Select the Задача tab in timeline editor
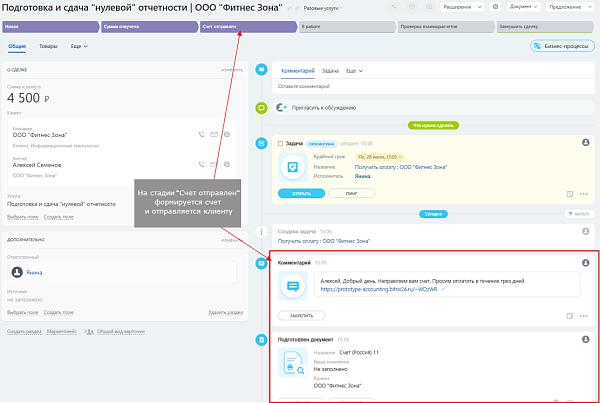 [330, 71]
